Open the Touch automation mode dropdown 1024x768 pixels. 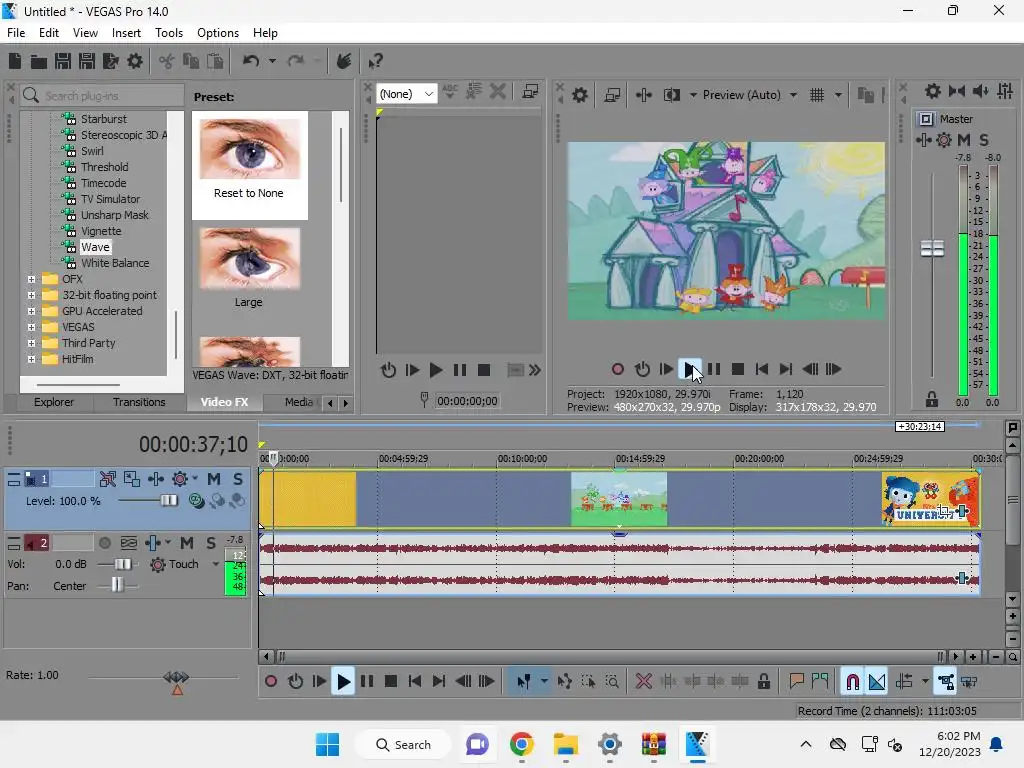coord(216,564)
